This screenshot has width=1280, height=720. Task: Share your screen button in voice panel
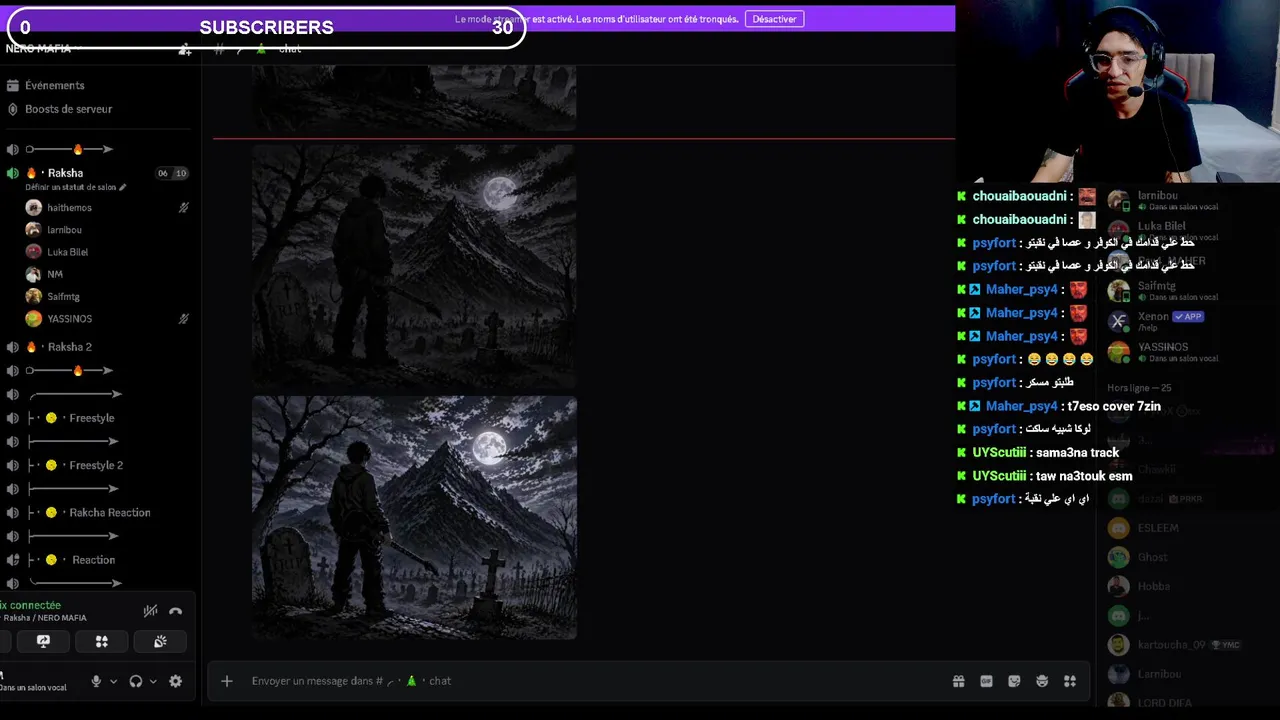click(43, 642)
